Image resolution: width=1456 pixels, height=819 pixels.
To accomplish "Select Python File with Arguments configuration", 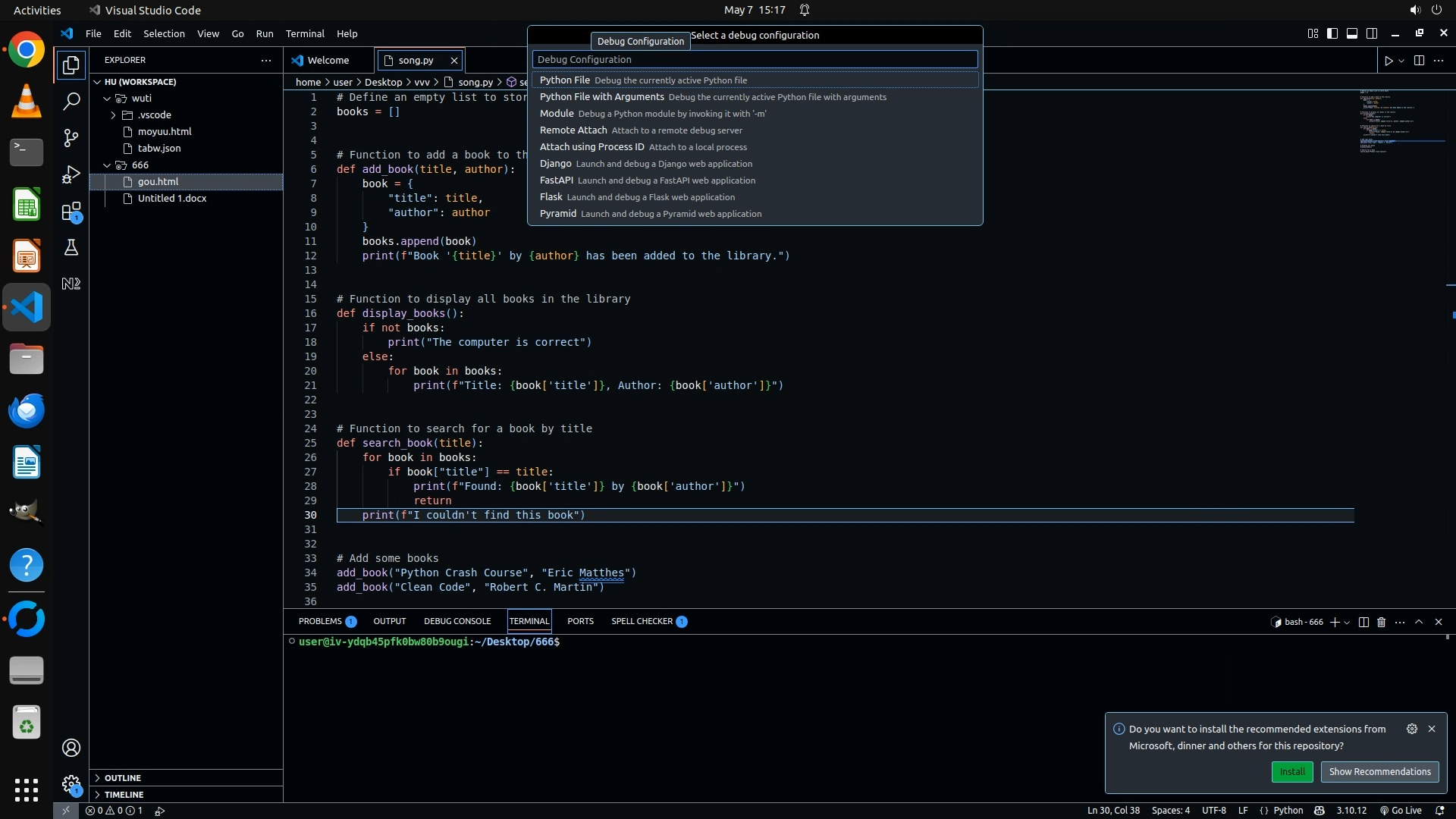I will [x=601, y=97].
